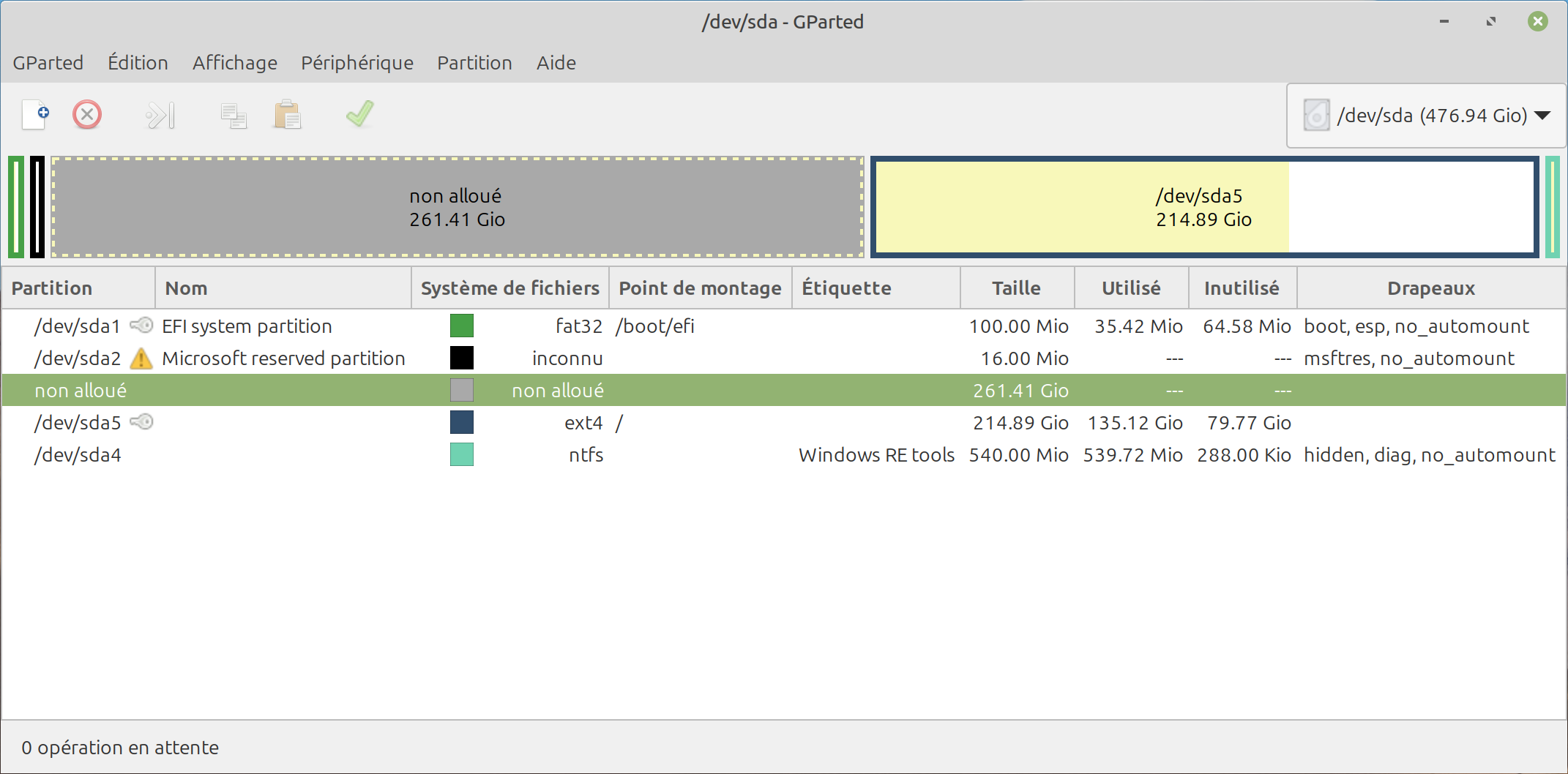Open the Partition menu
Screen dimensions: 1568x774
coord(474,63)
